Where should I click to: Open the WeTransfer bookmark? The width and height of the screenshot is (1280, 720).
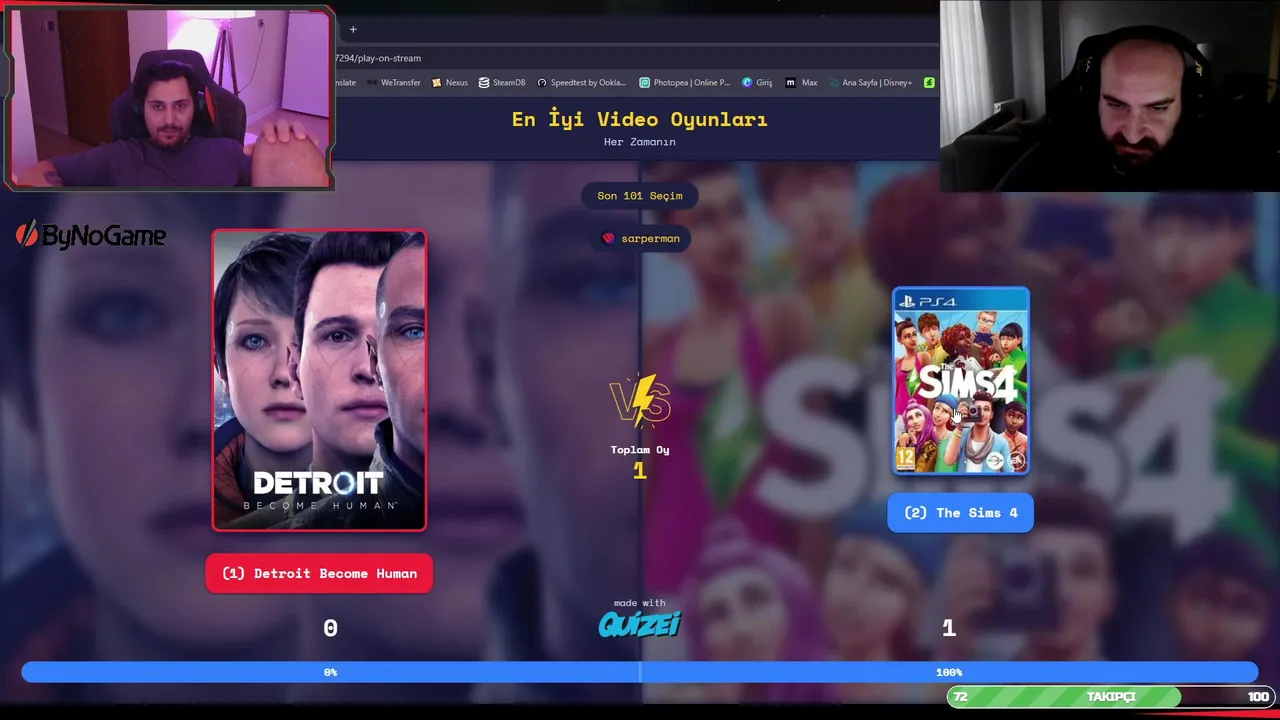(394, 83)
